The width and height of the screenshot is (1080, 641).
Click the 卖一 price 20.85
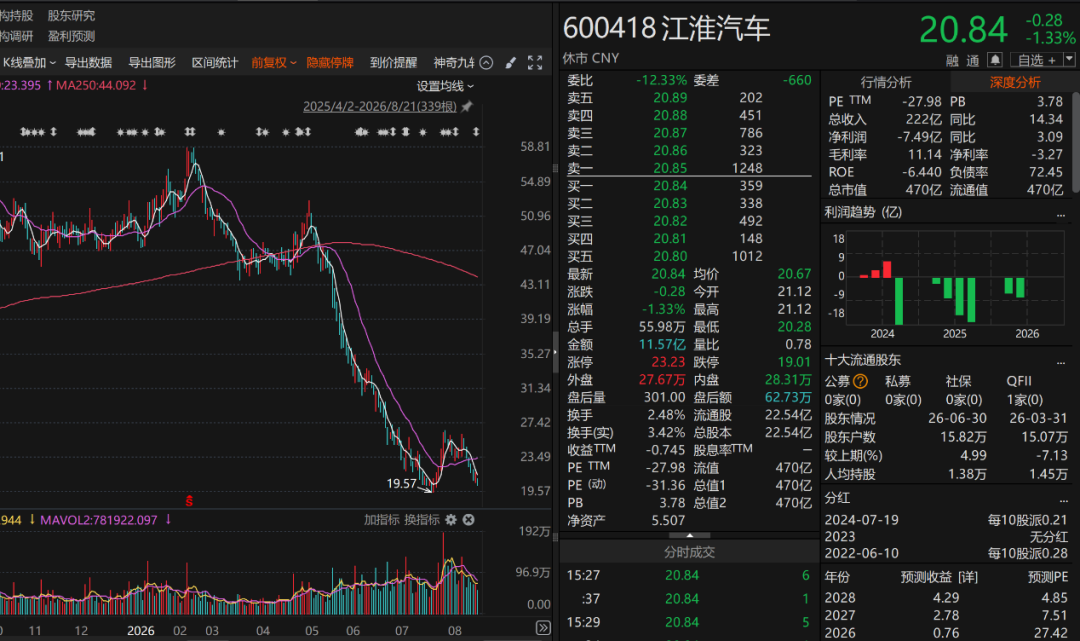(x=670, y=168)
